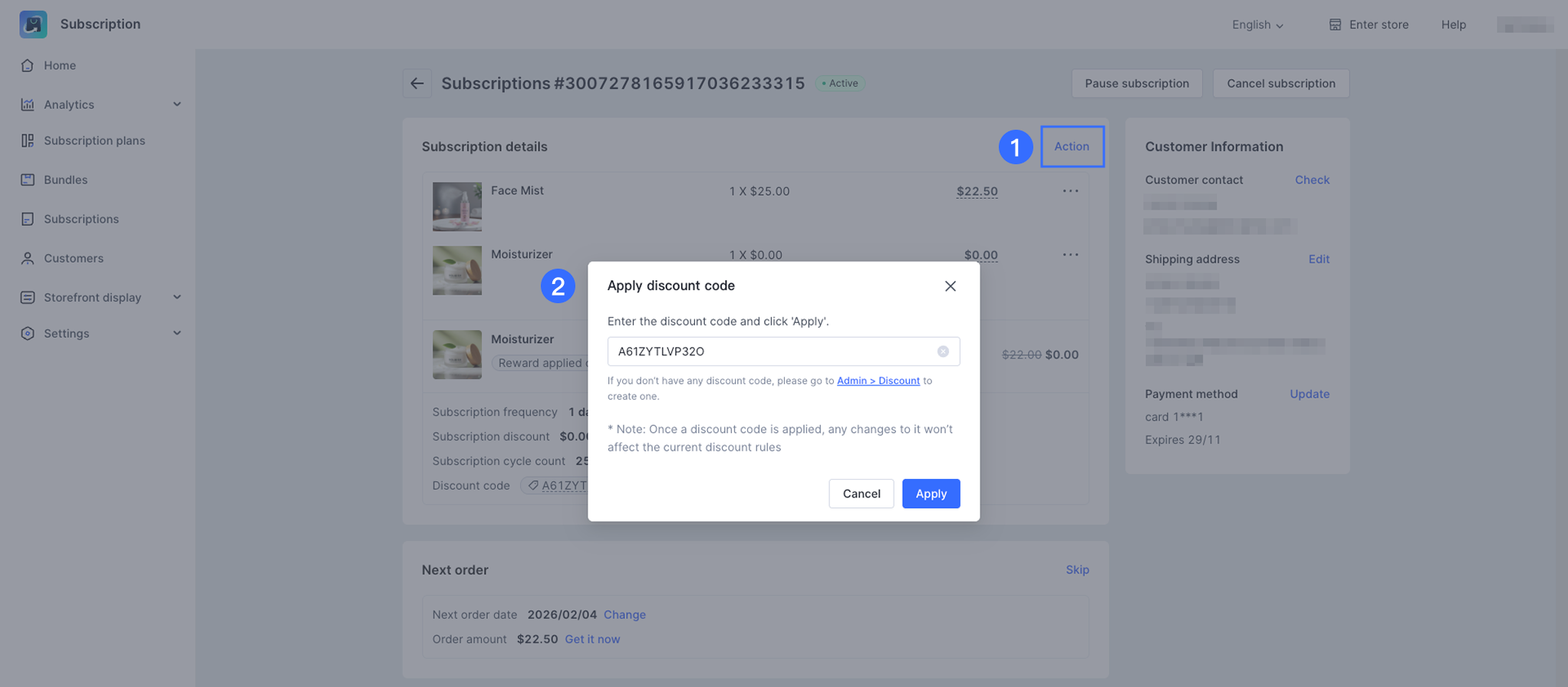Click the card 1***1 payment text
This screenshot has width=1568, height=687.
[x=1174, y=417]
